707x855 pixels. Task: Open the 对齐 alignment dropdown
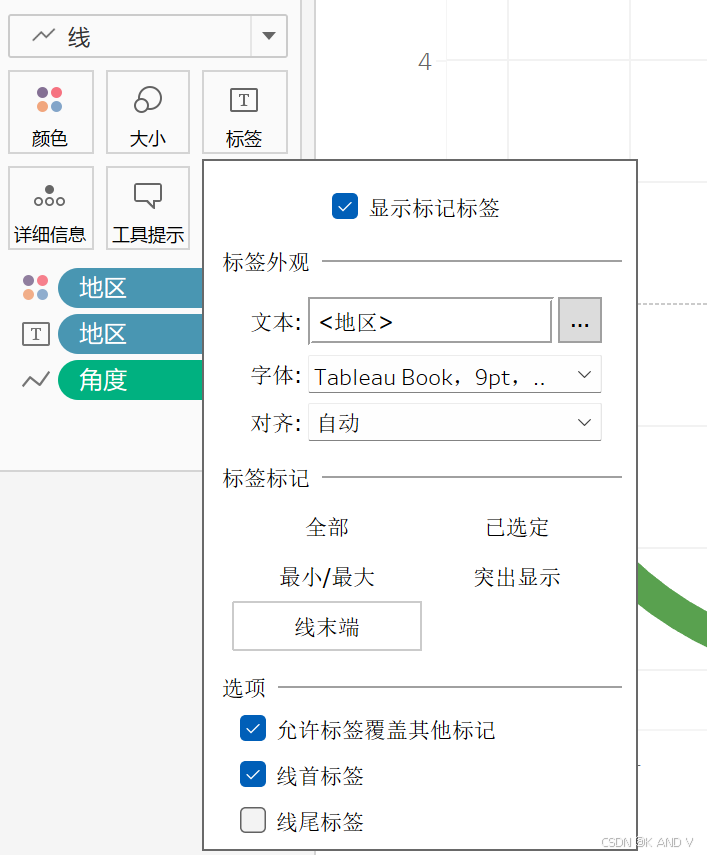coord(455,422)
